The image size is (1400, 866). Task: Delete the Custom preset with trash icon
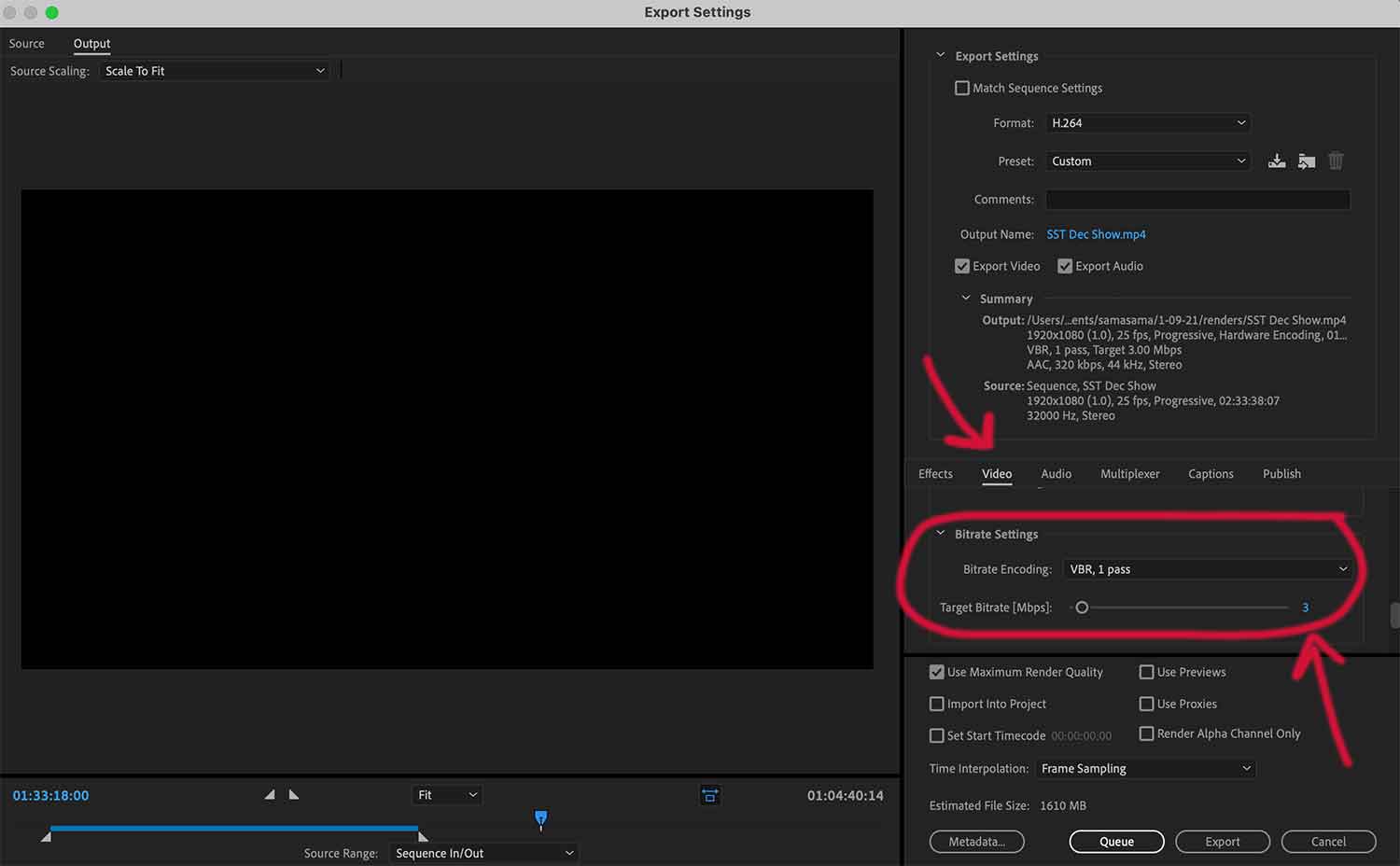pos(1336,161)
